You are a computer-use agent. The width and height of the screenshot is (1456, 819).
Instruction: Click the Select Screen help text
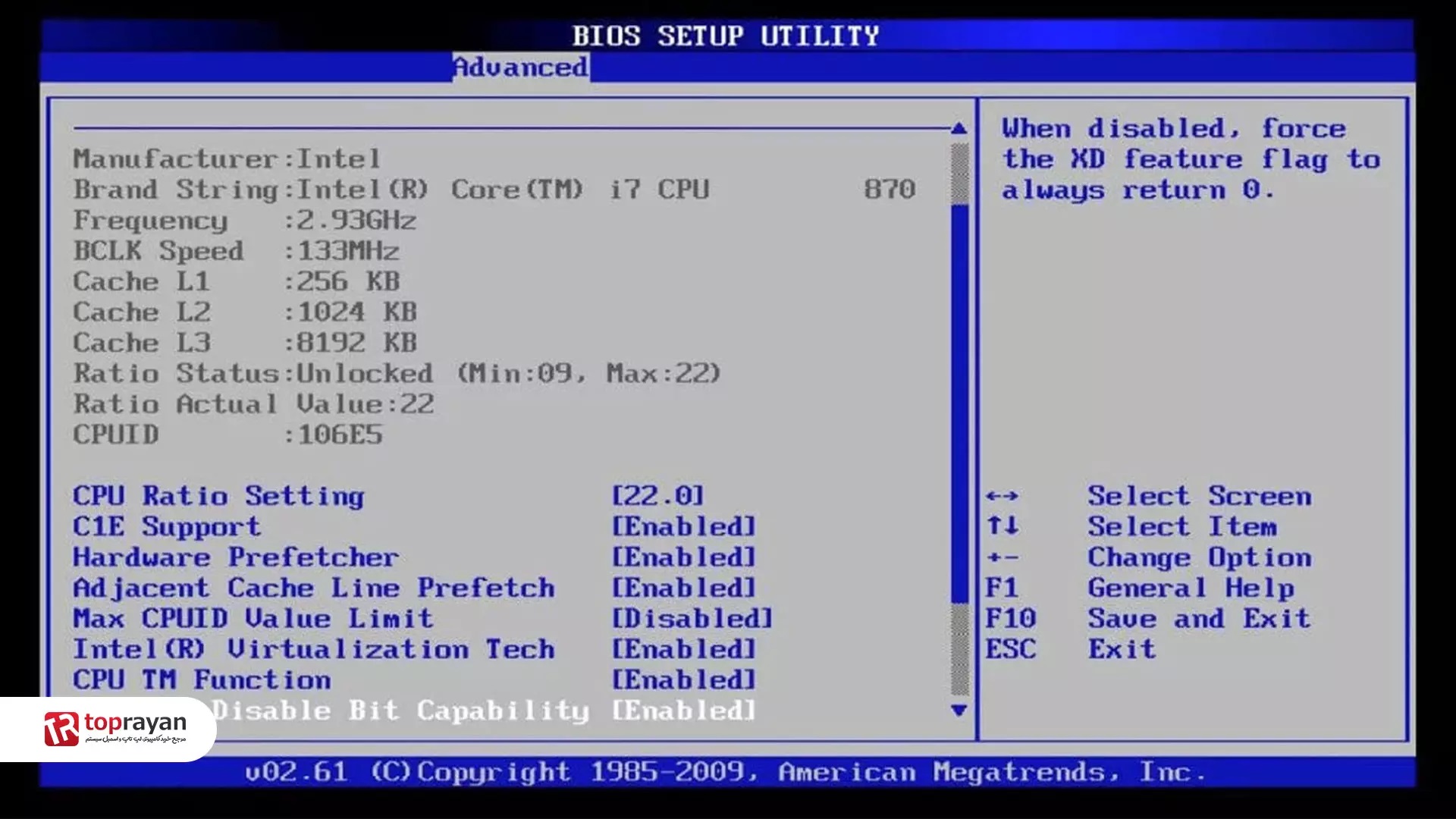pos(1199,496)
